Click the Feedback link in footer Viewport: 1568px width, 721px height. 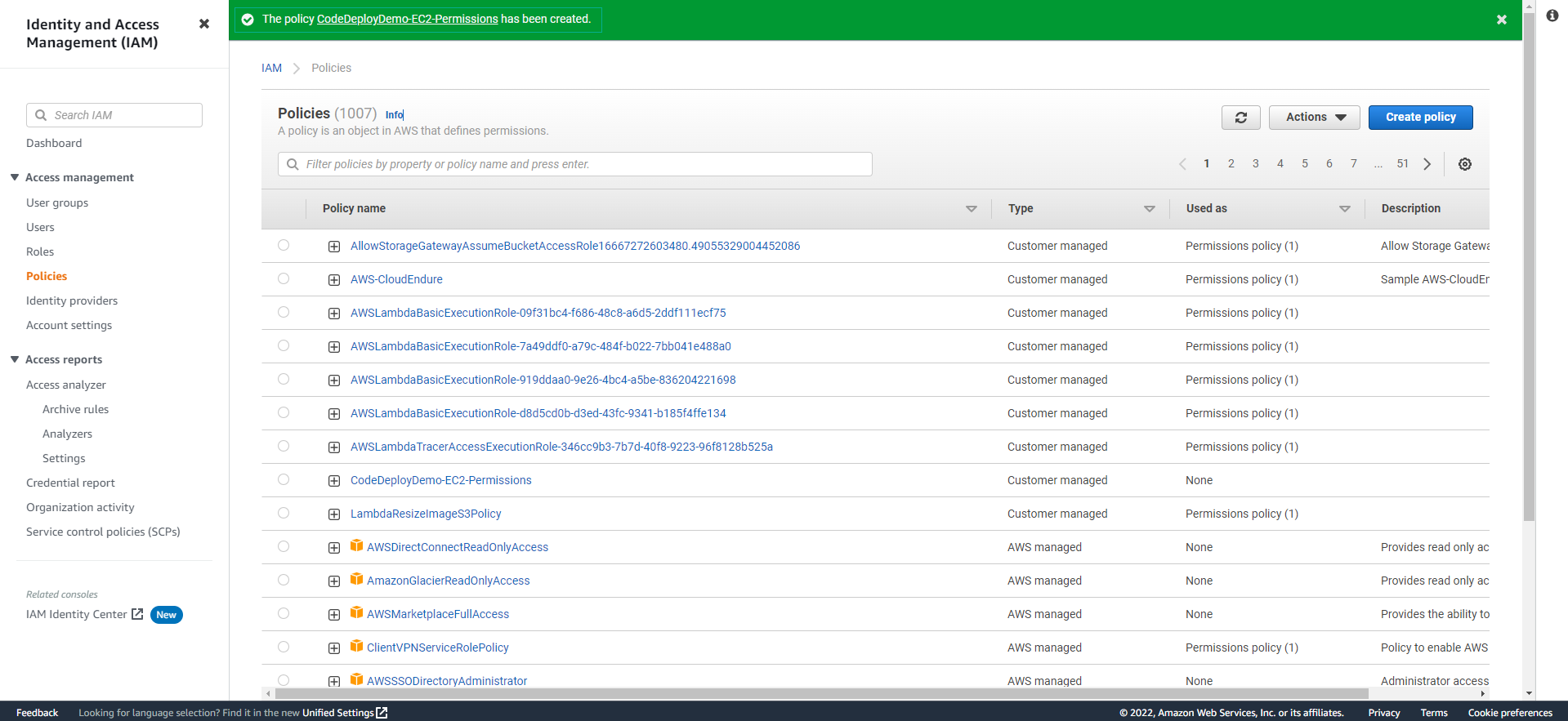pyautogui.click(x=37, y=713)
